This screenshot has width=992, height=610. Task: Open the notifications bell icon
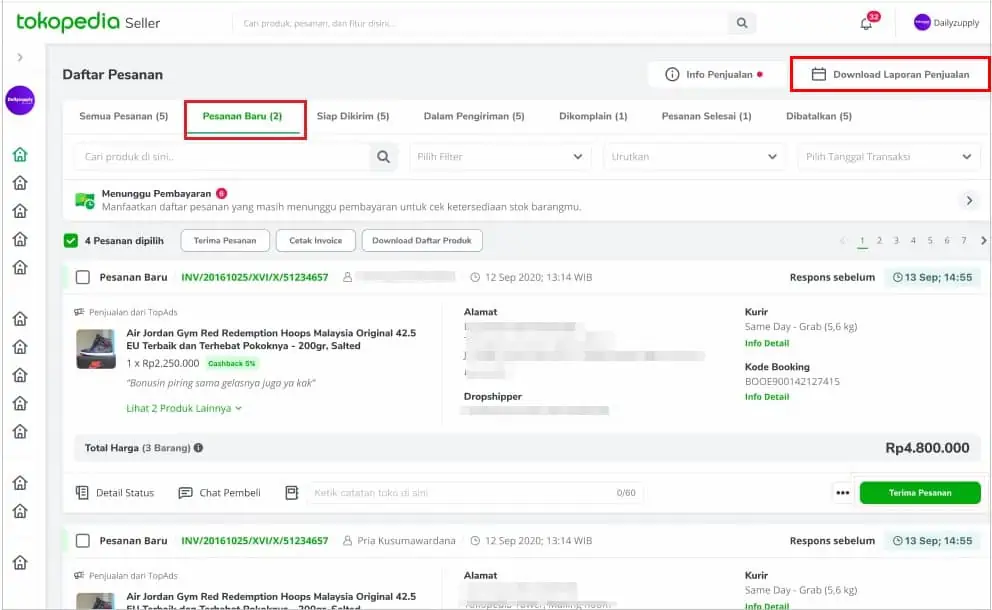coord(866,23)
